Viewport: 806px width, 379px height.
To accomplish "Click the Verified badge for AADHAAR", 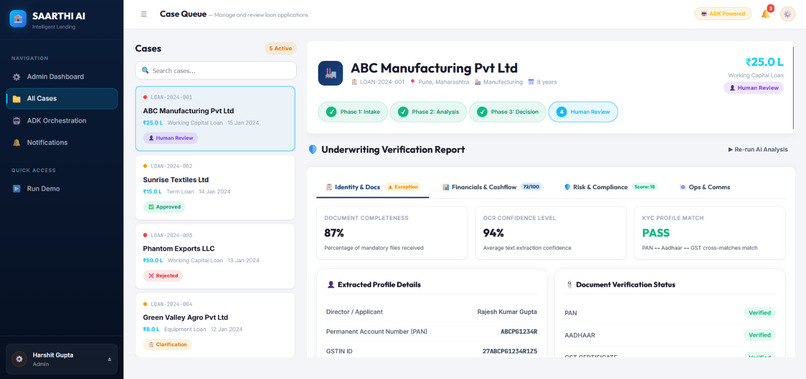I will 759,335.
